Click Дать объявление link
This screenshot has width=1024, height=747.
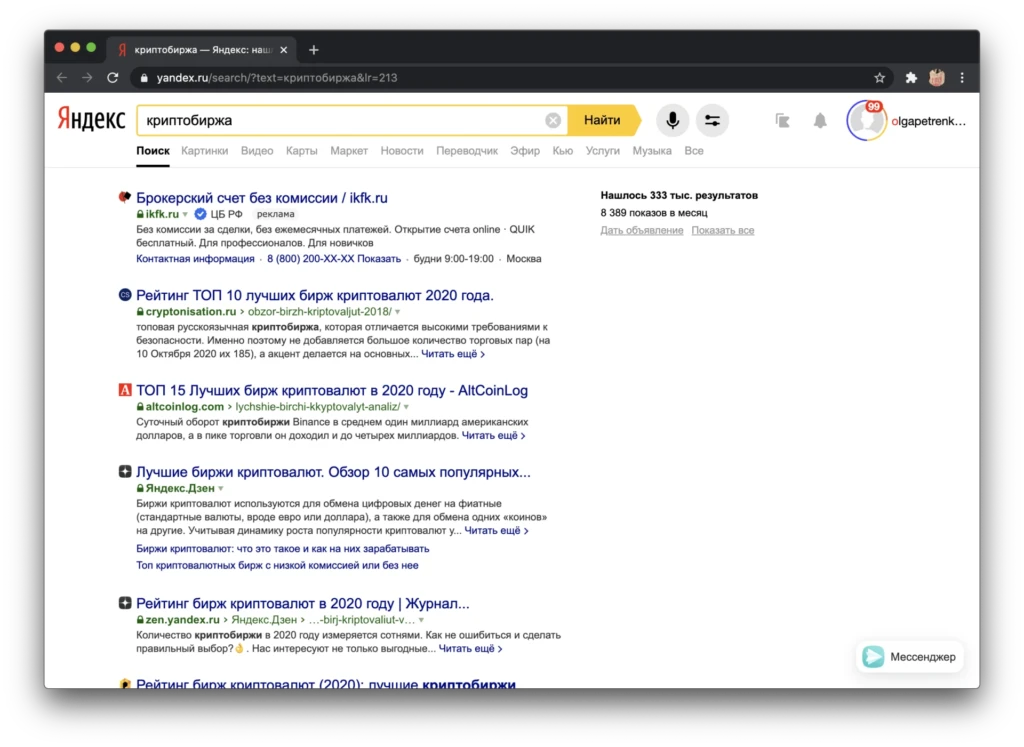(641, 230)
